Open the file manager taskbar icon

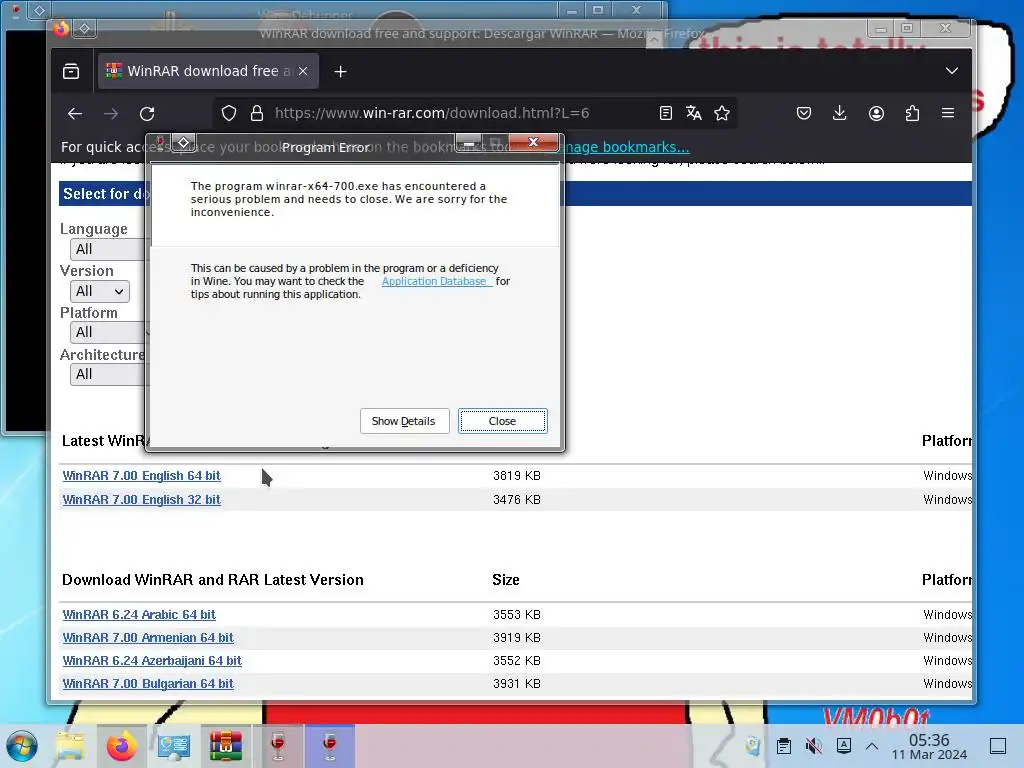pos(70,746)
